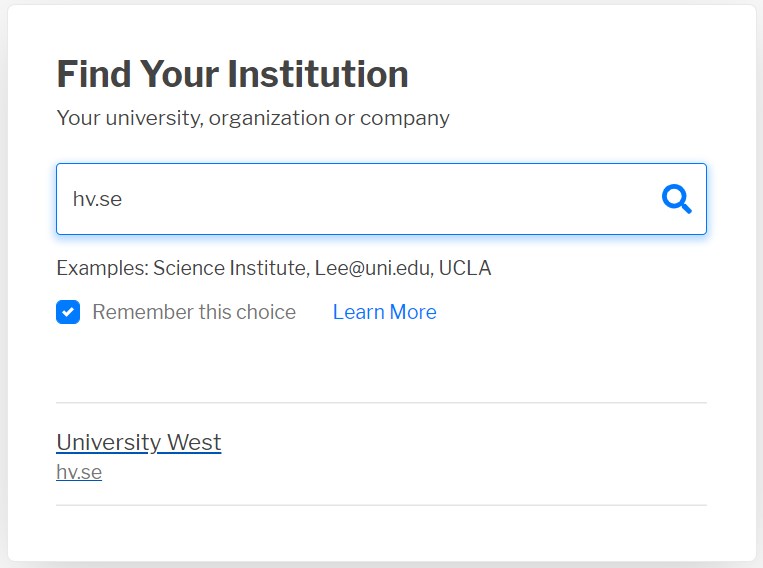This screenshot has width=763, height=568.
Task: Submit the institution search via search icon
Action: point(677,199)
